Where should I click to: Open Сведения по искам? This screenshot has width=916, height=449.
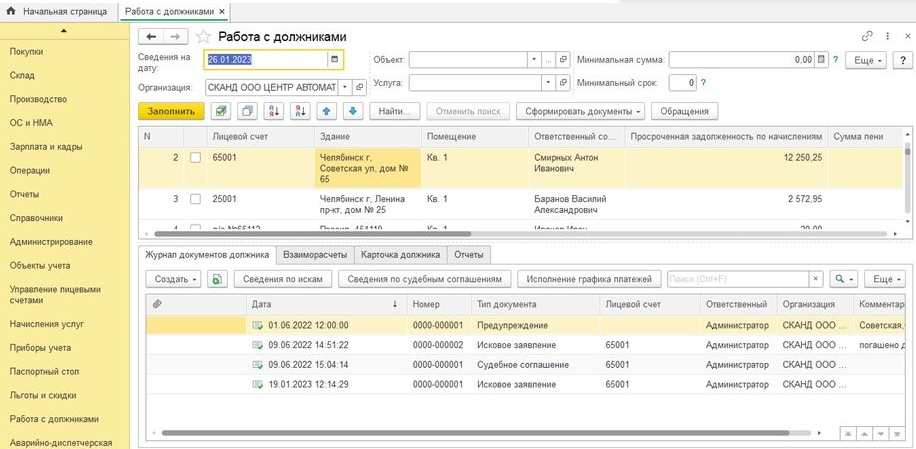283,279
